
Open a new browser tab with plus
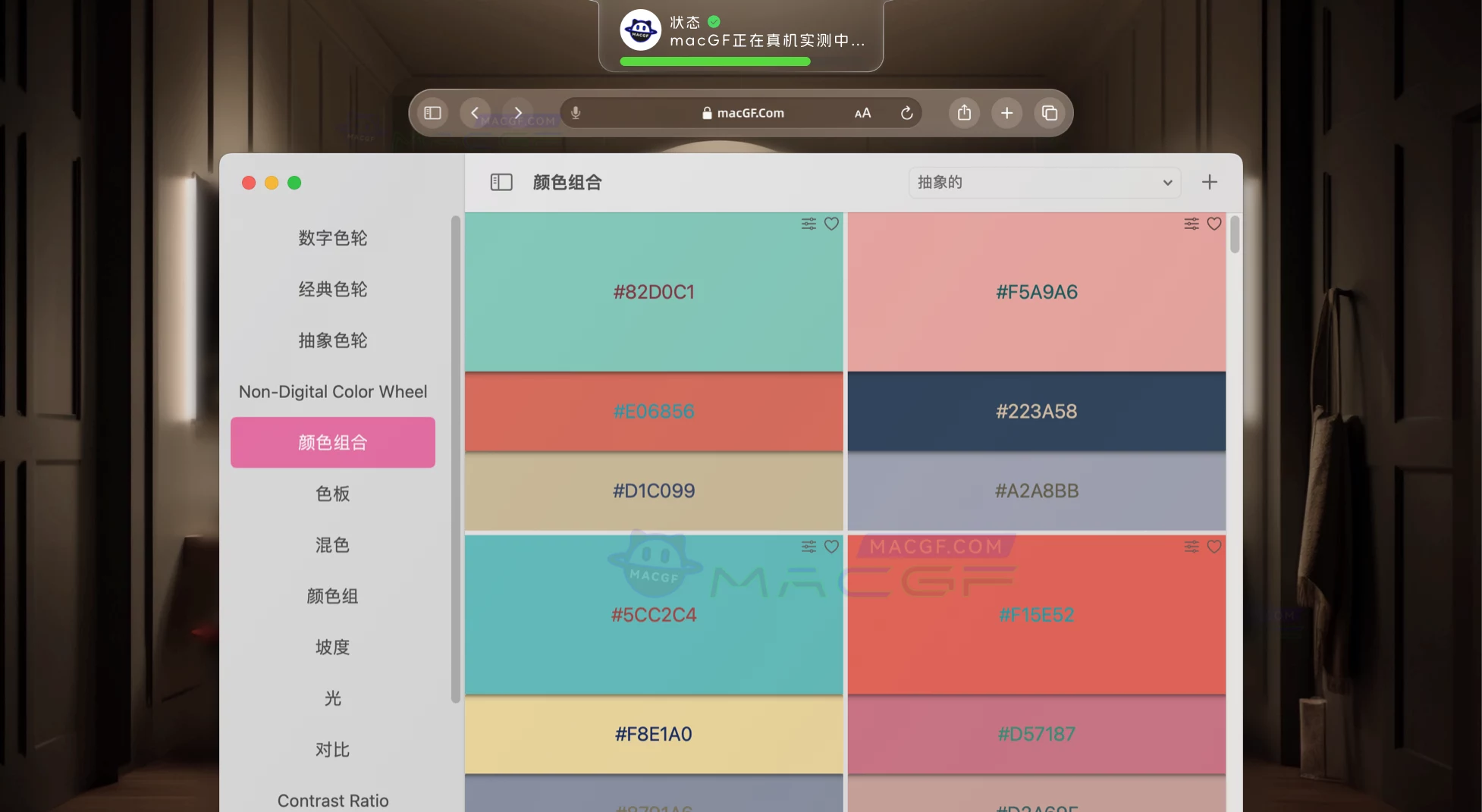(1006, 112)
